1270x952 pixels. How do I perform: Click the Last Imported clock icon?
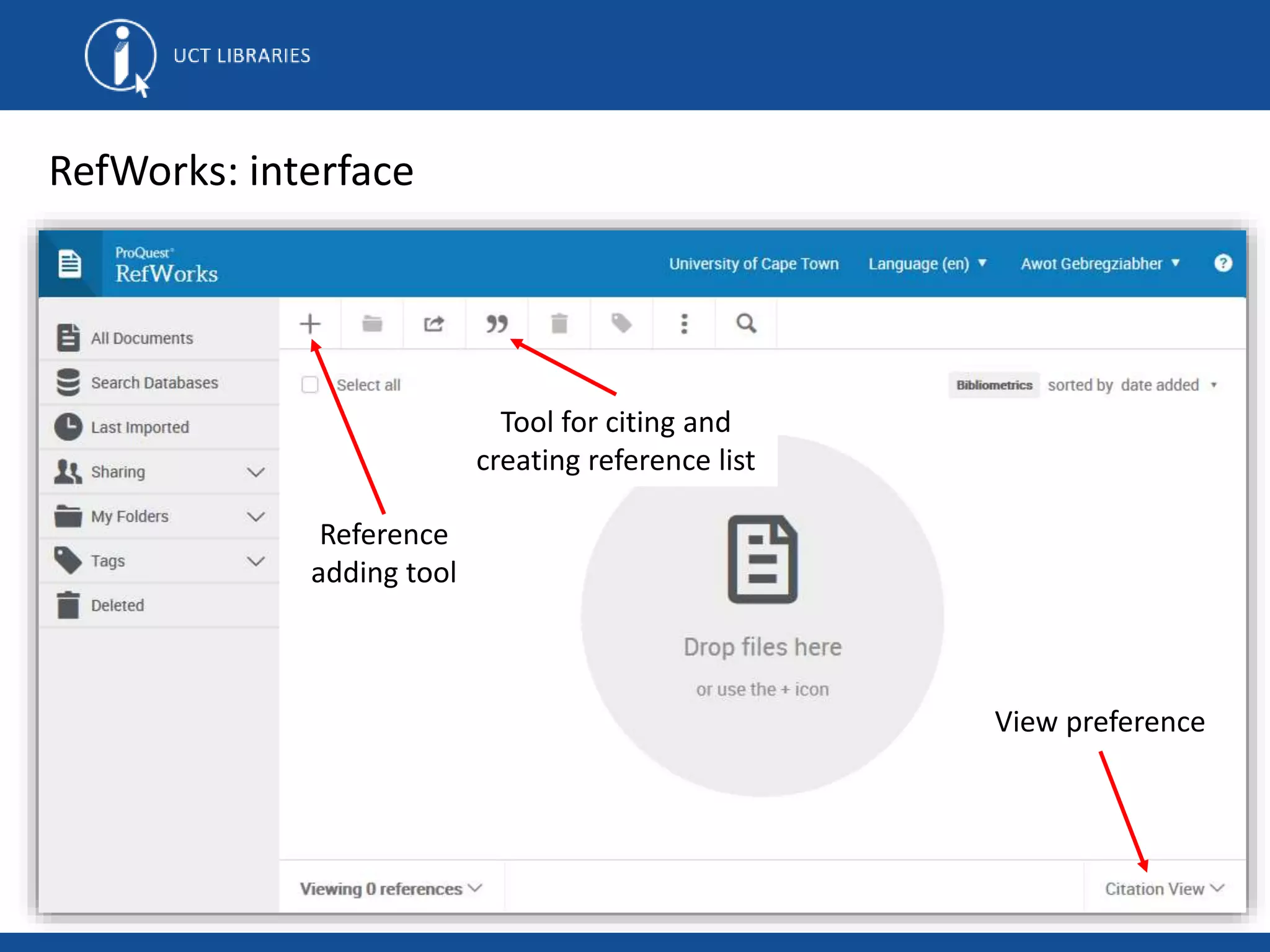coord(68,427)
